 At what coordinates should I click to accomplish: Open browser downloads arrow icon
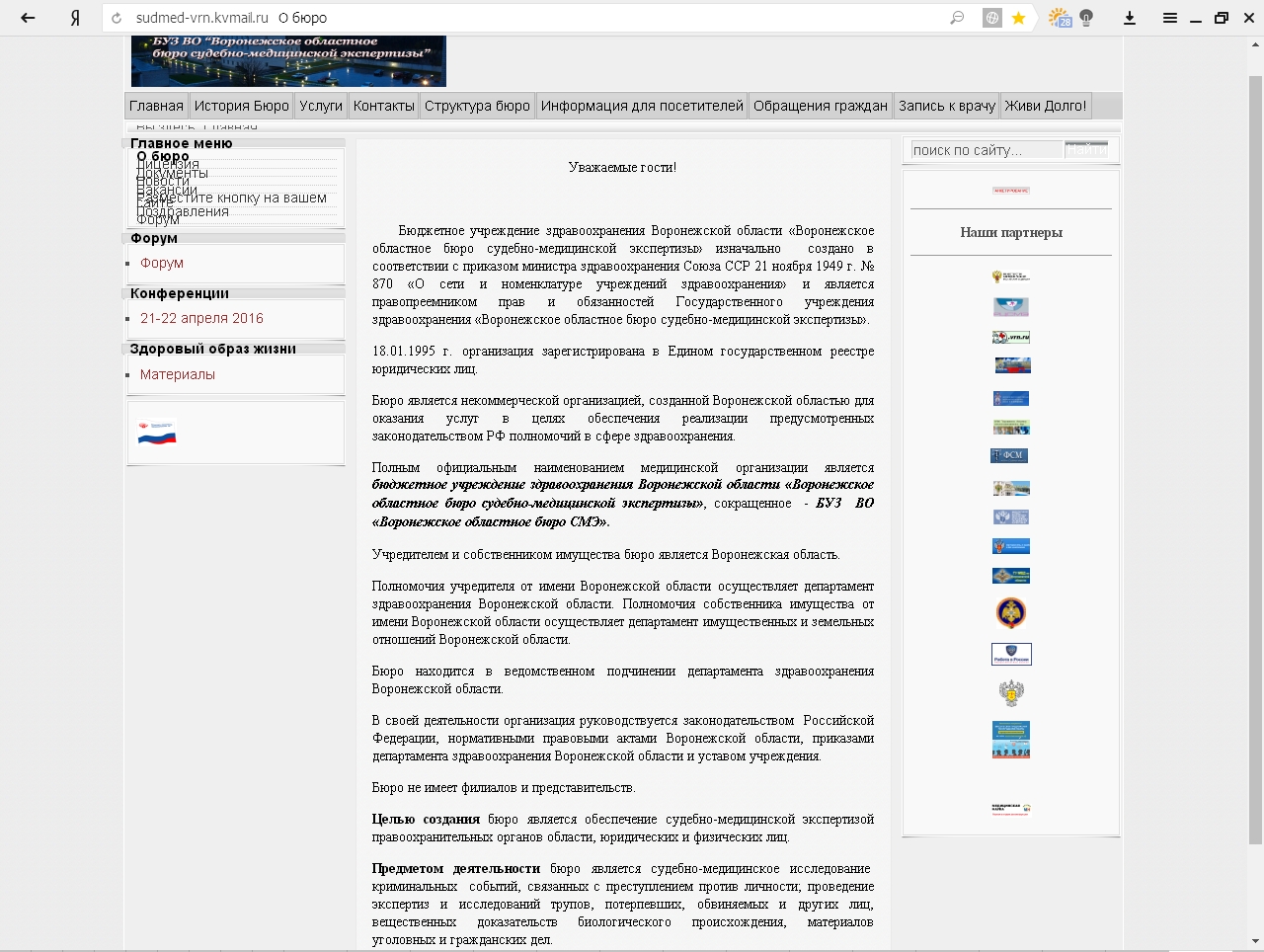(1130, 18)
